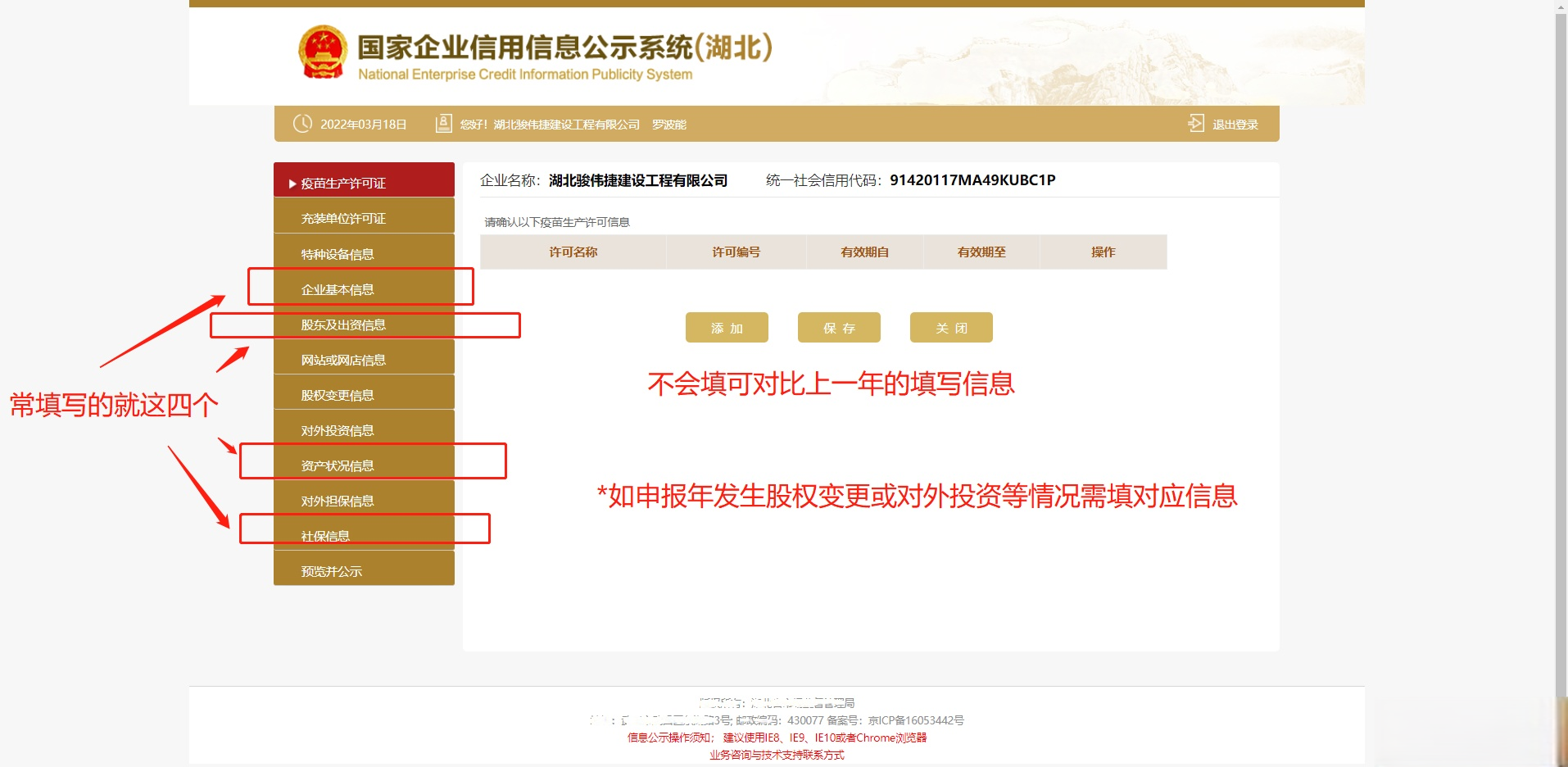Click the 有效期自 column header
This screenshot has width=1568, height=767.
865,252
